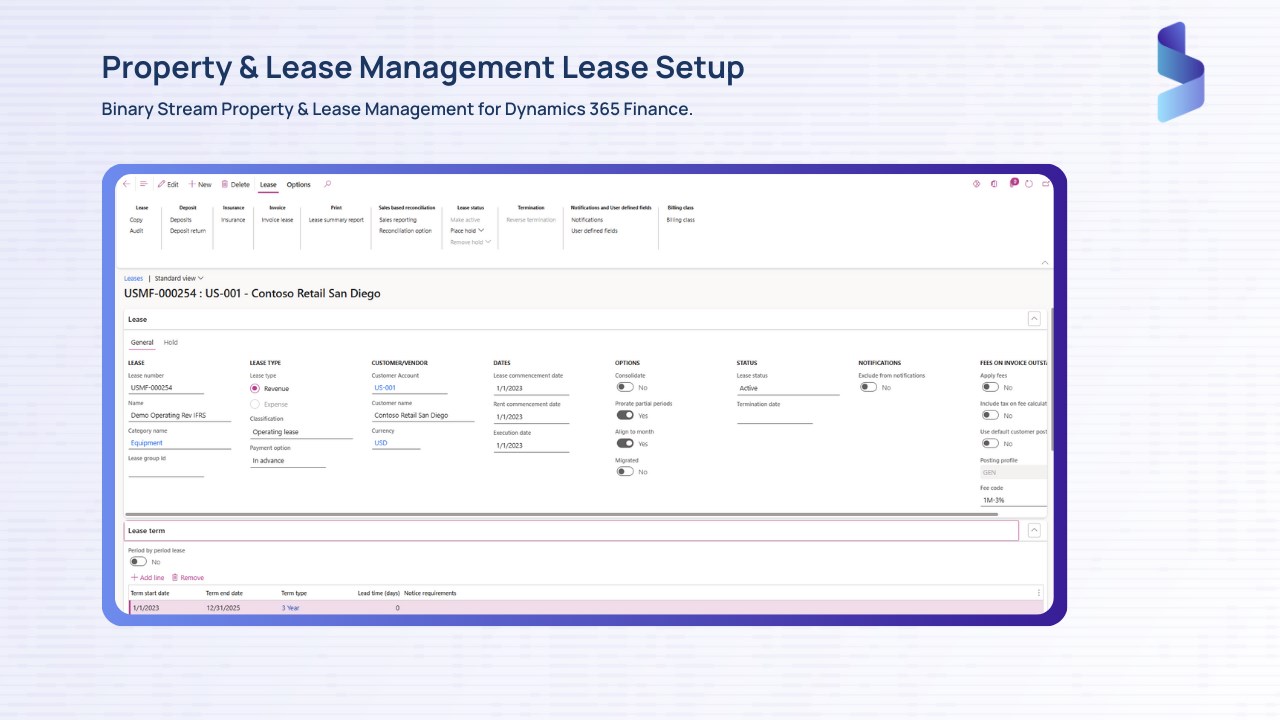Open the Lease status field dropdown

(788, 388)
